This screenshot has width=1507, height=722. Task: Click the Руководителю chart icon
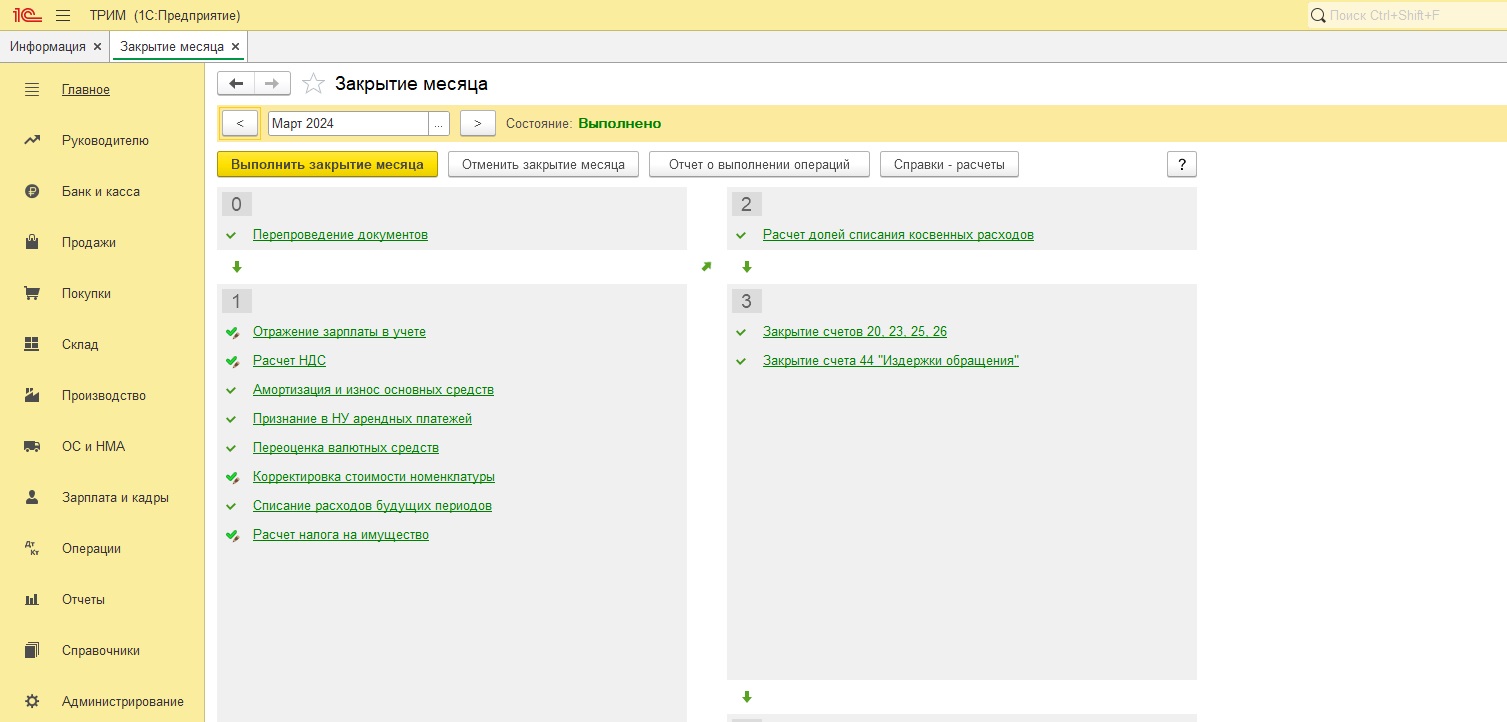[32, 141]
